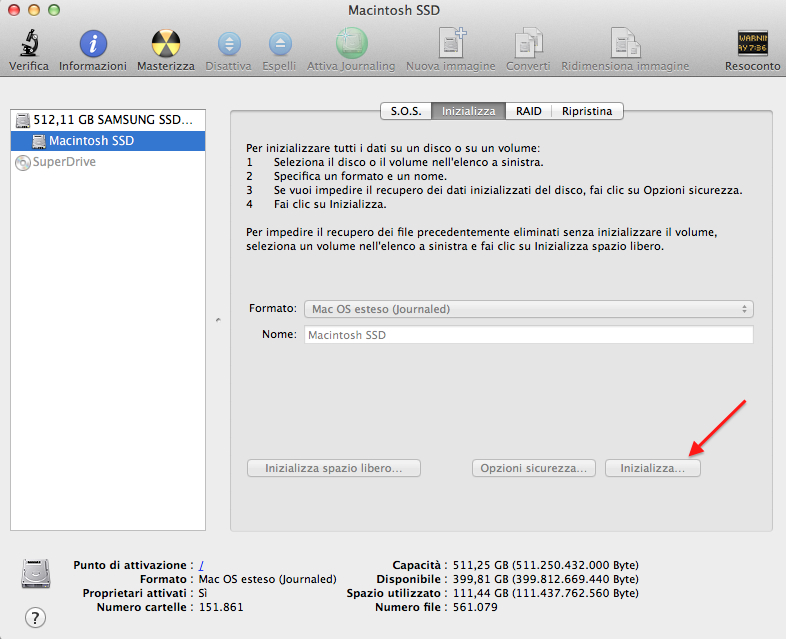Switch to the S.O.S. tab
The height and width of the screenshot is (639, 786).
[406, 111]
